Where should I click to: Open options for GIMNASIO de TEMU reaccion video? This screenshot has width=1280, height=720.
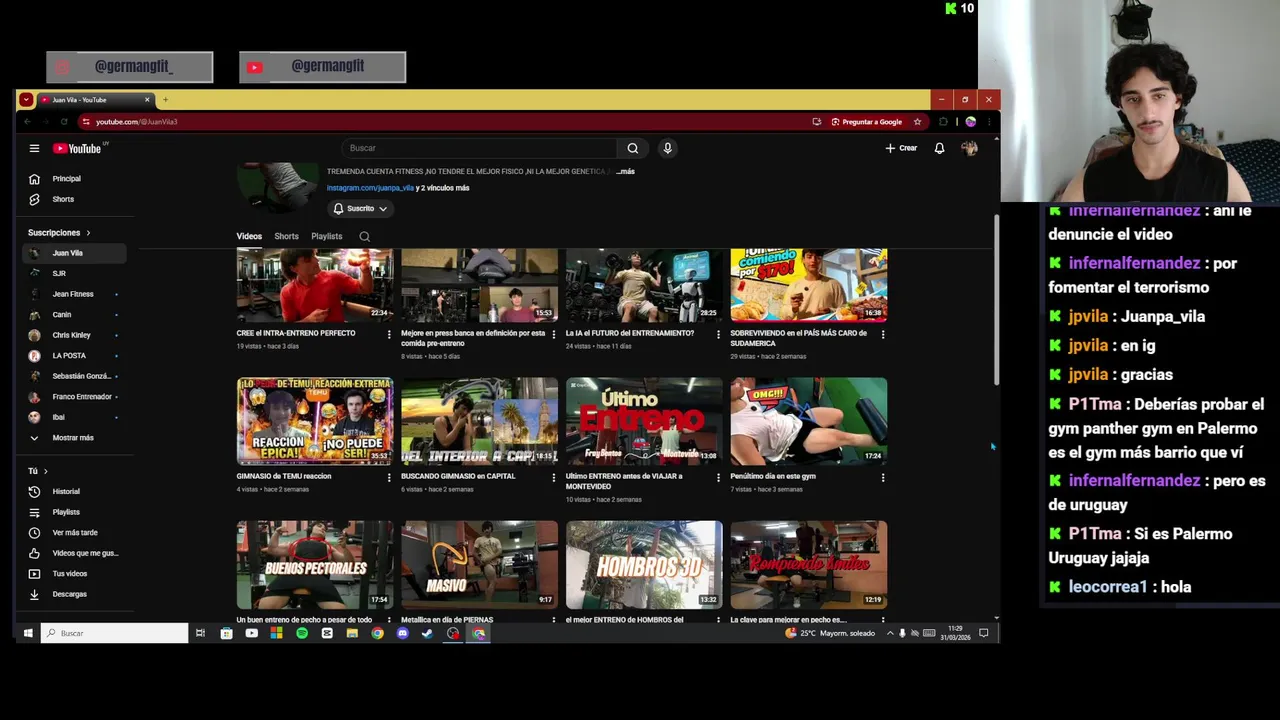point(389,478)
